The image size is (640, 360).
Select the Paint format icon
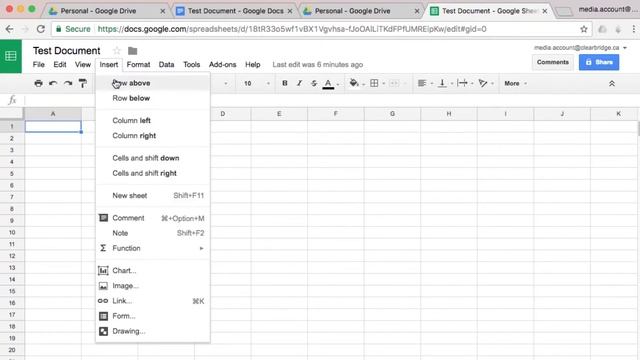click(82, 83)
